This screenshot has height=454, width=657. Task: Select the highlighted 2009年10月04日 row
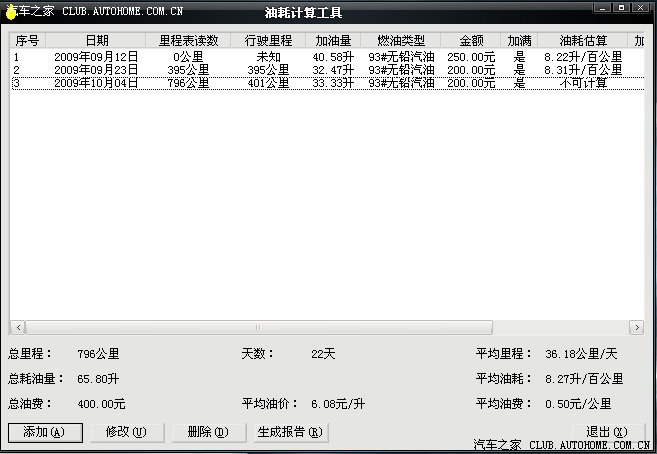[327, 83]
